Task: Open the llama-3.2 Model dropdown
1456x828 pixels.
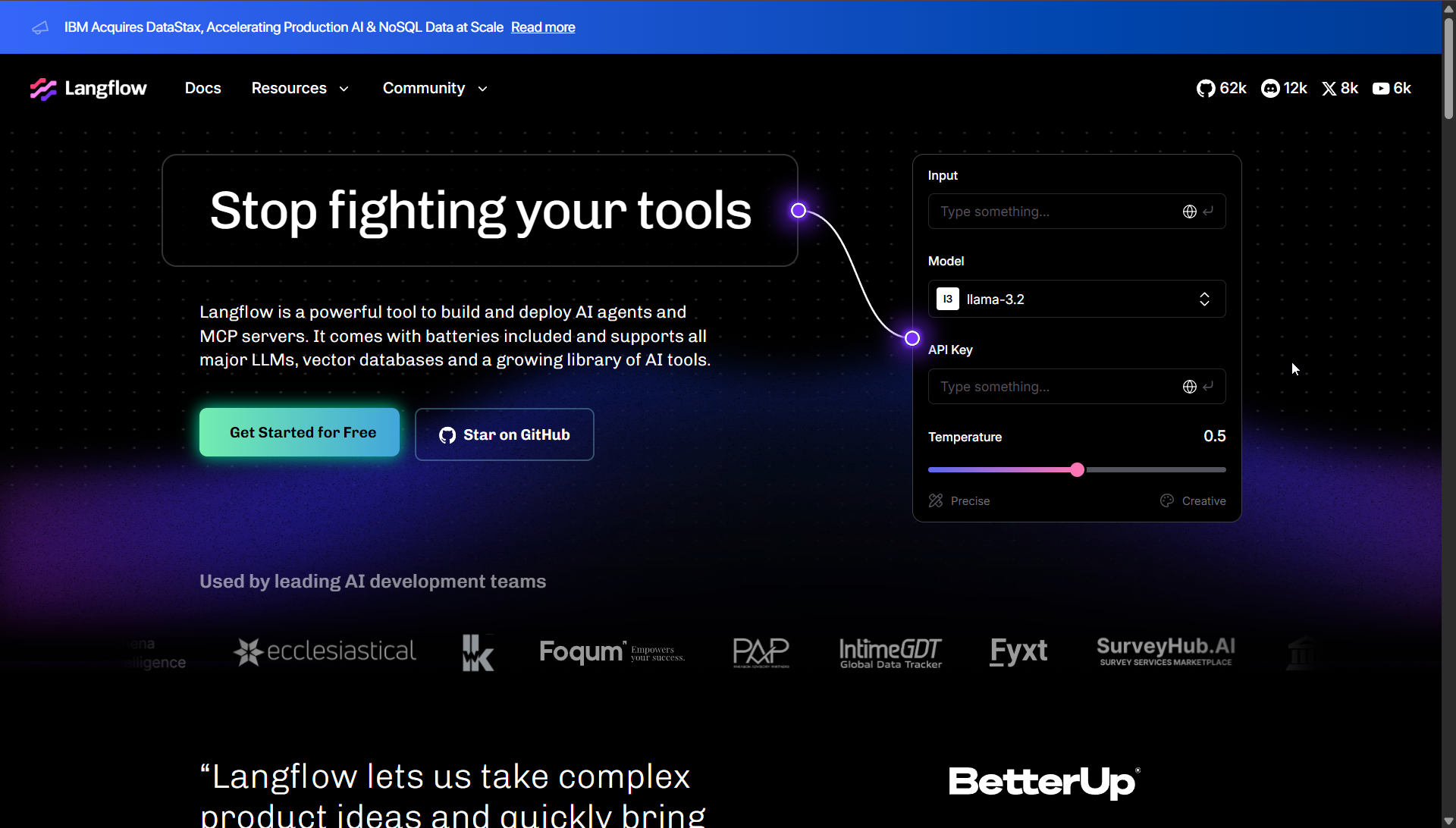Action: (1077, 300)
